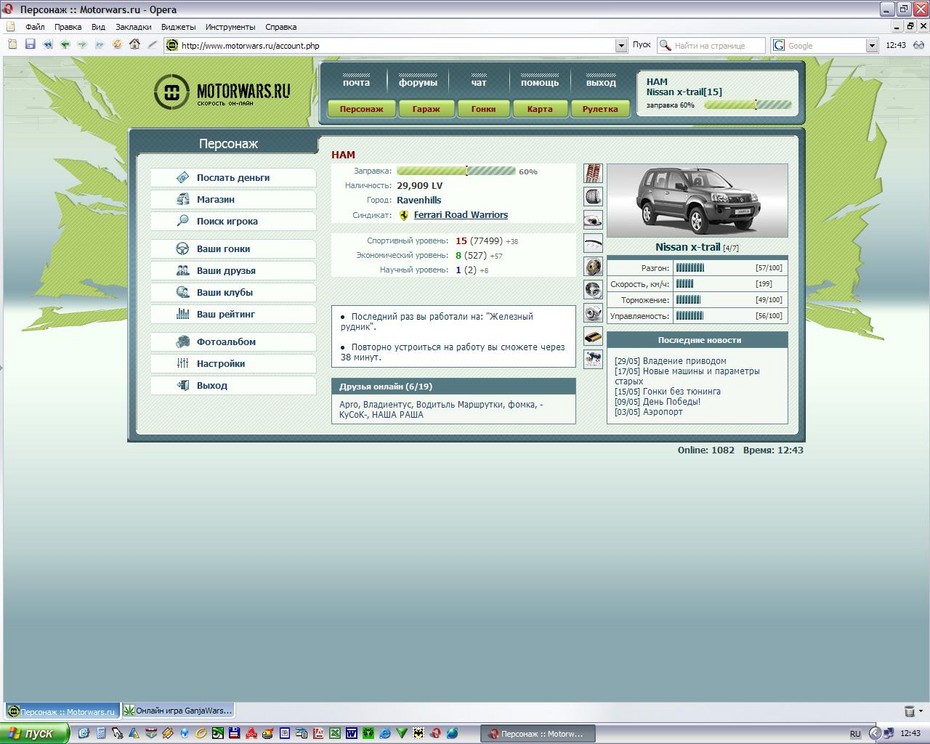The width and height of the screenshot is (930, 744).
Task: Click the Персонаж yellow nav button
Action: [x=361, y=109]
